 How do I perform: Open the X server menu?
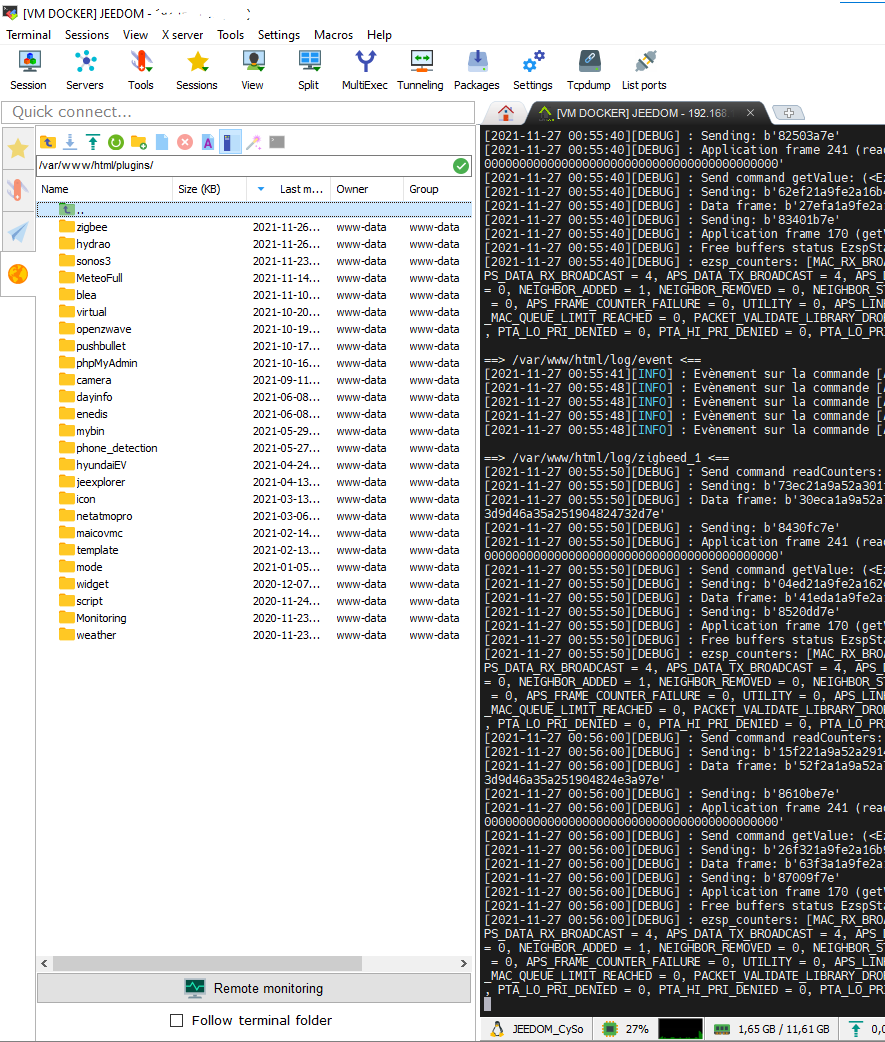pos(181,34)
